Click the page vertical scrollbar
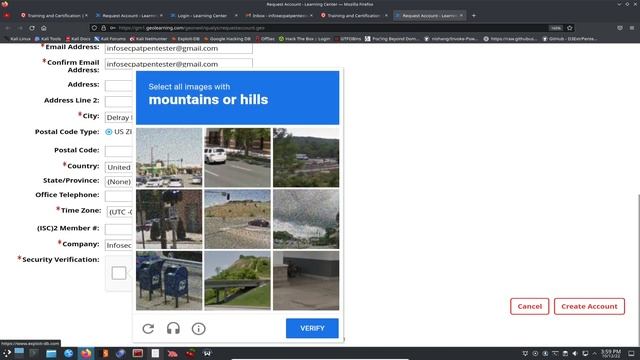Screen dimensions: 640x360 tap(638, 269)
